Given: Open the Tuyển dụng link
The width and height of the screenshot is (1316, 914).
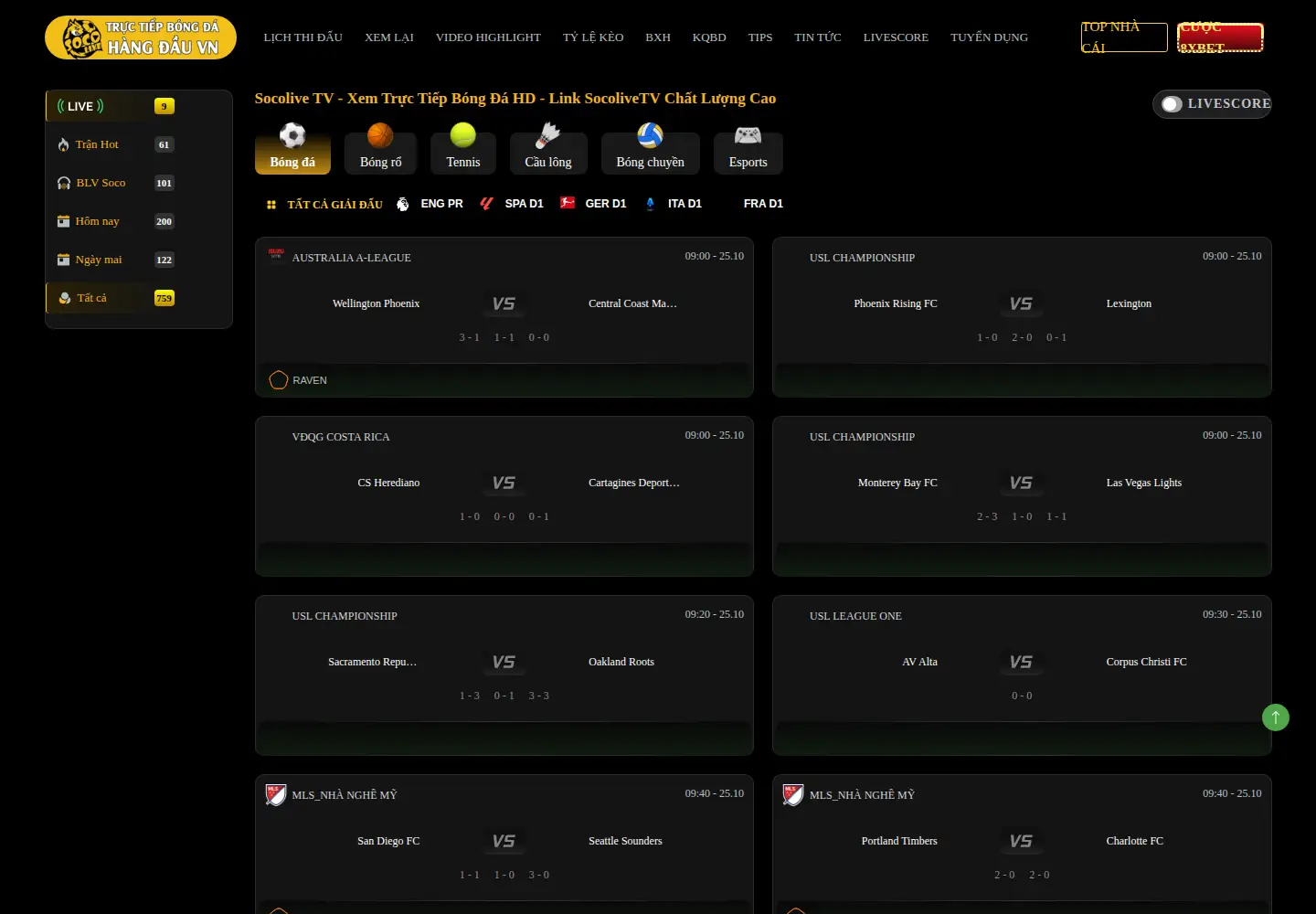Looking at the screenshot, I should [989, 37].
